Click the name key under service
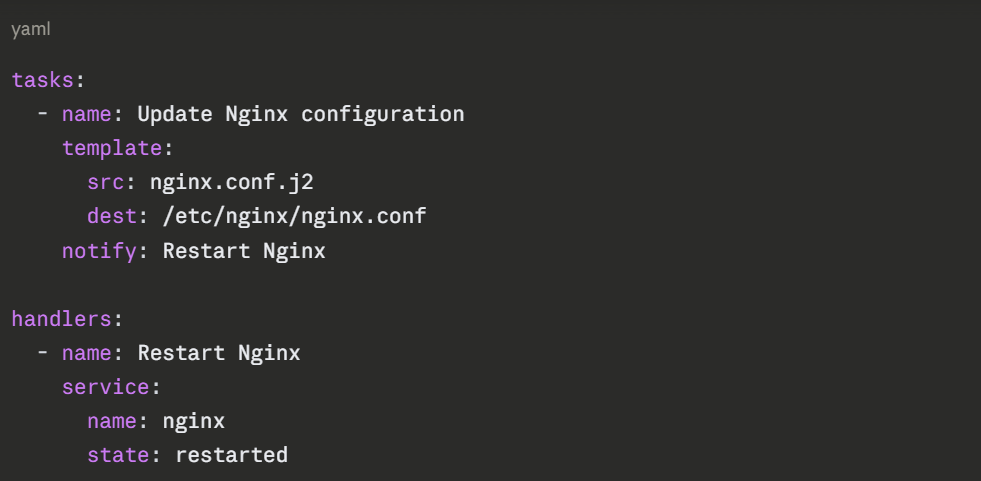 (x=111, y=421)
